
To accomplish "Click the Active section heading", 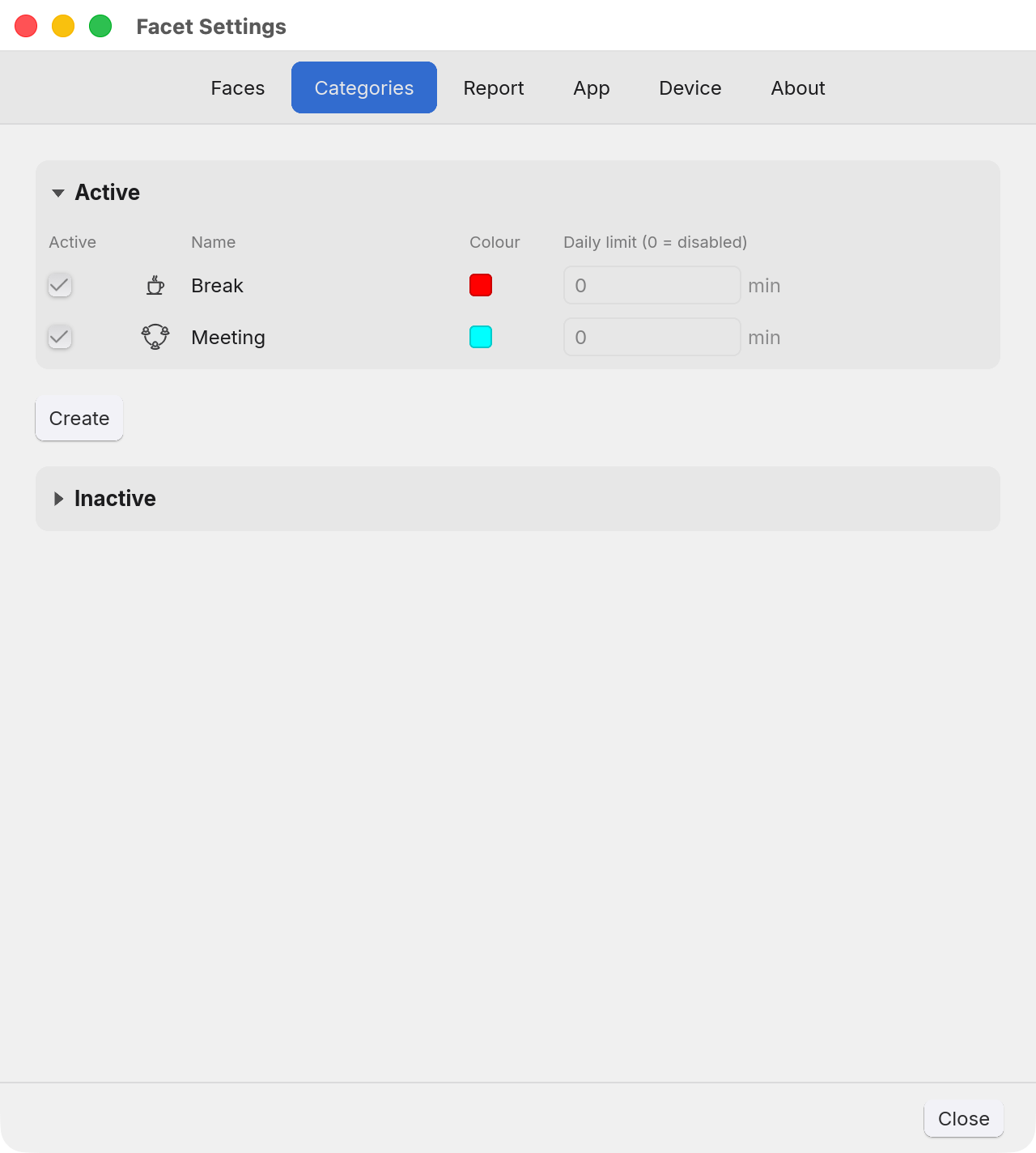I will (108, 193).
